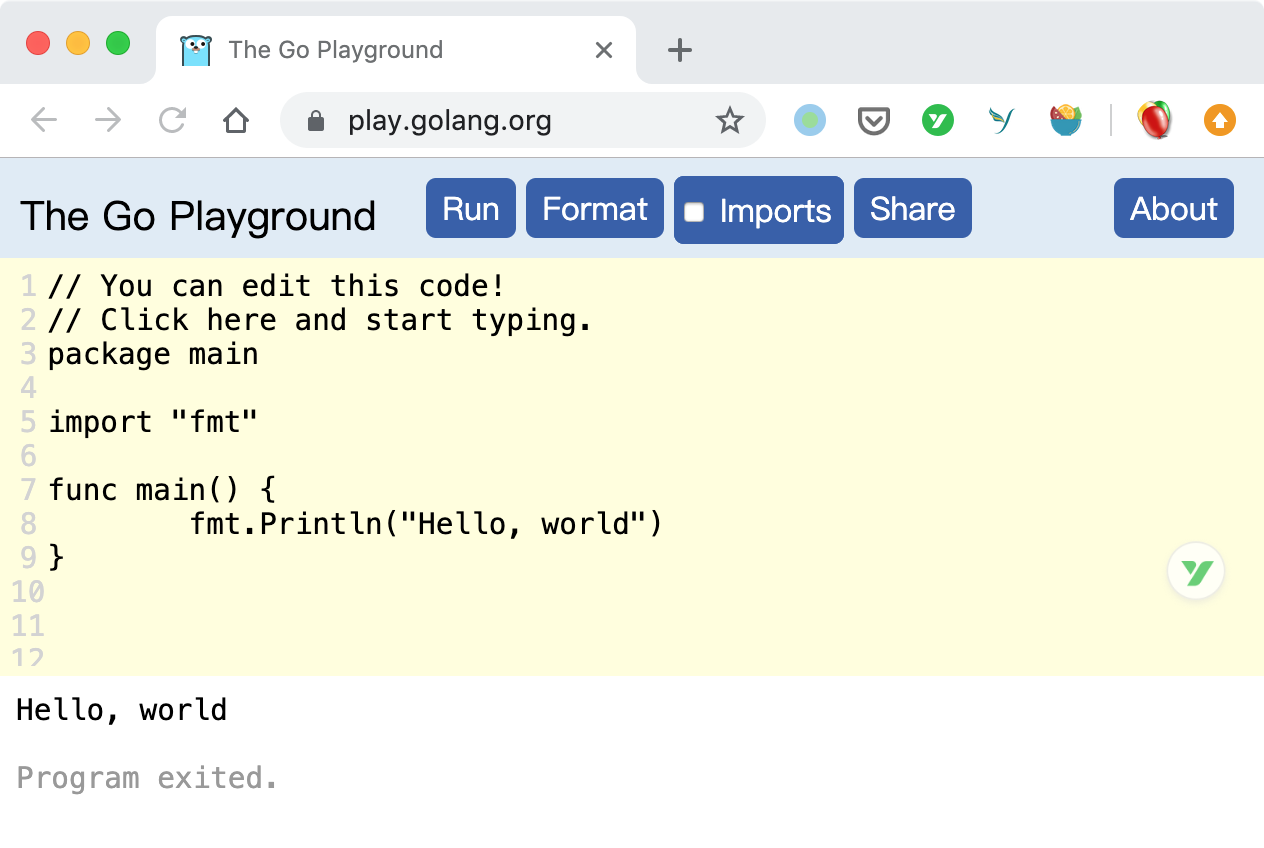This screenshot has width=1264, height=848.
Task: Open the colorful pepper profile icon
Action: [1154, 121]
